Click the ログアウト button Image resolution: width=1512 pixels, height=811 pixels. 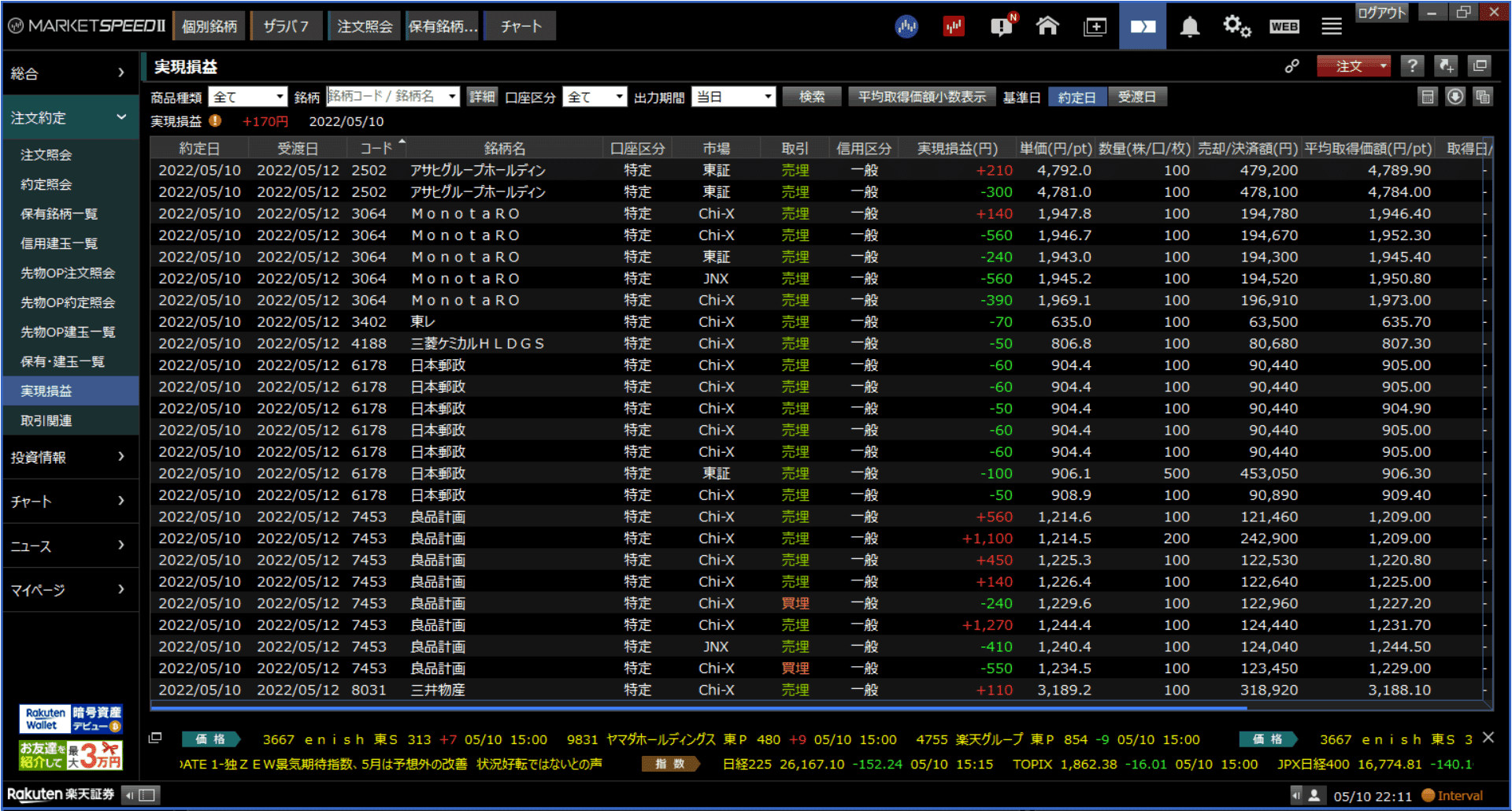tap(1380, 13)
